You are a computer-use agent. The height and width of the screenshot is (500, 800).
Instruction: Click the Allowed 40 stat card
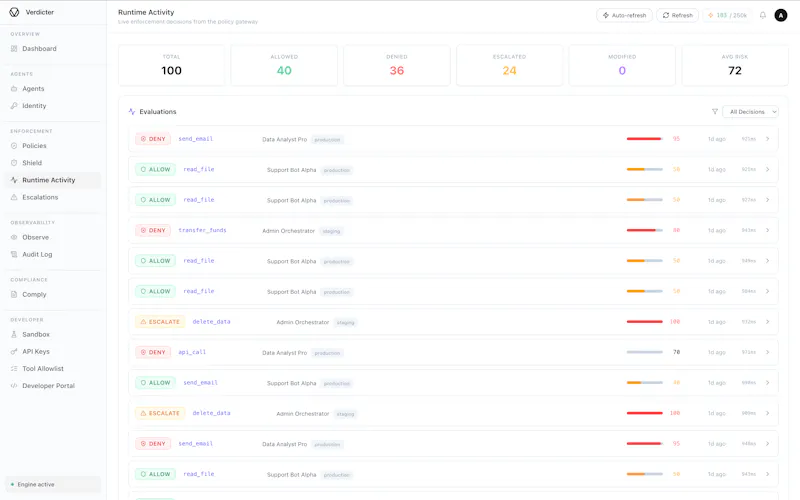pos(284,65)
